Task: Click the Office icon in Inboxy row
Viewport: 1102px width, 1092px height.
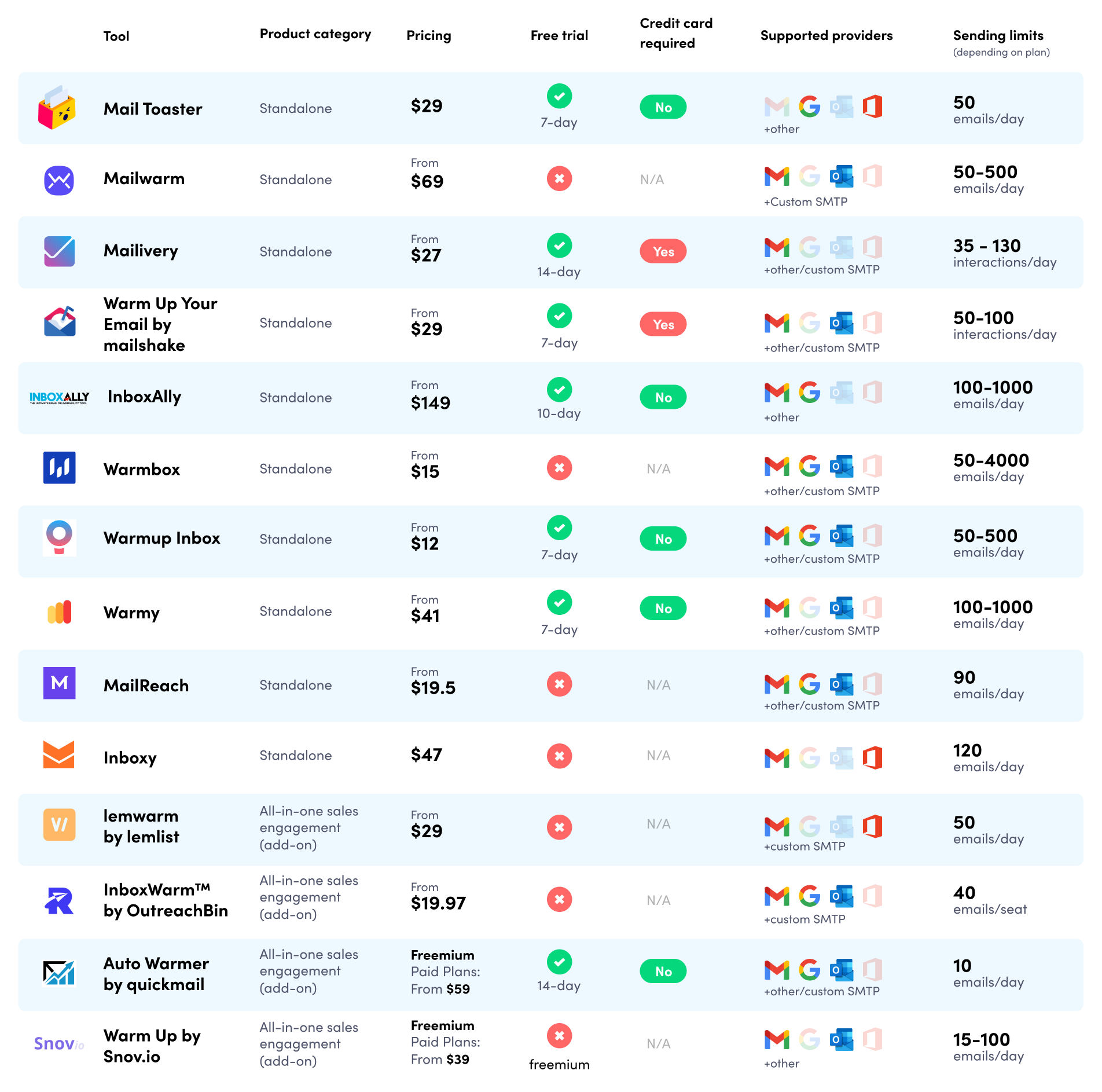Action: click(x=872, y=758)
